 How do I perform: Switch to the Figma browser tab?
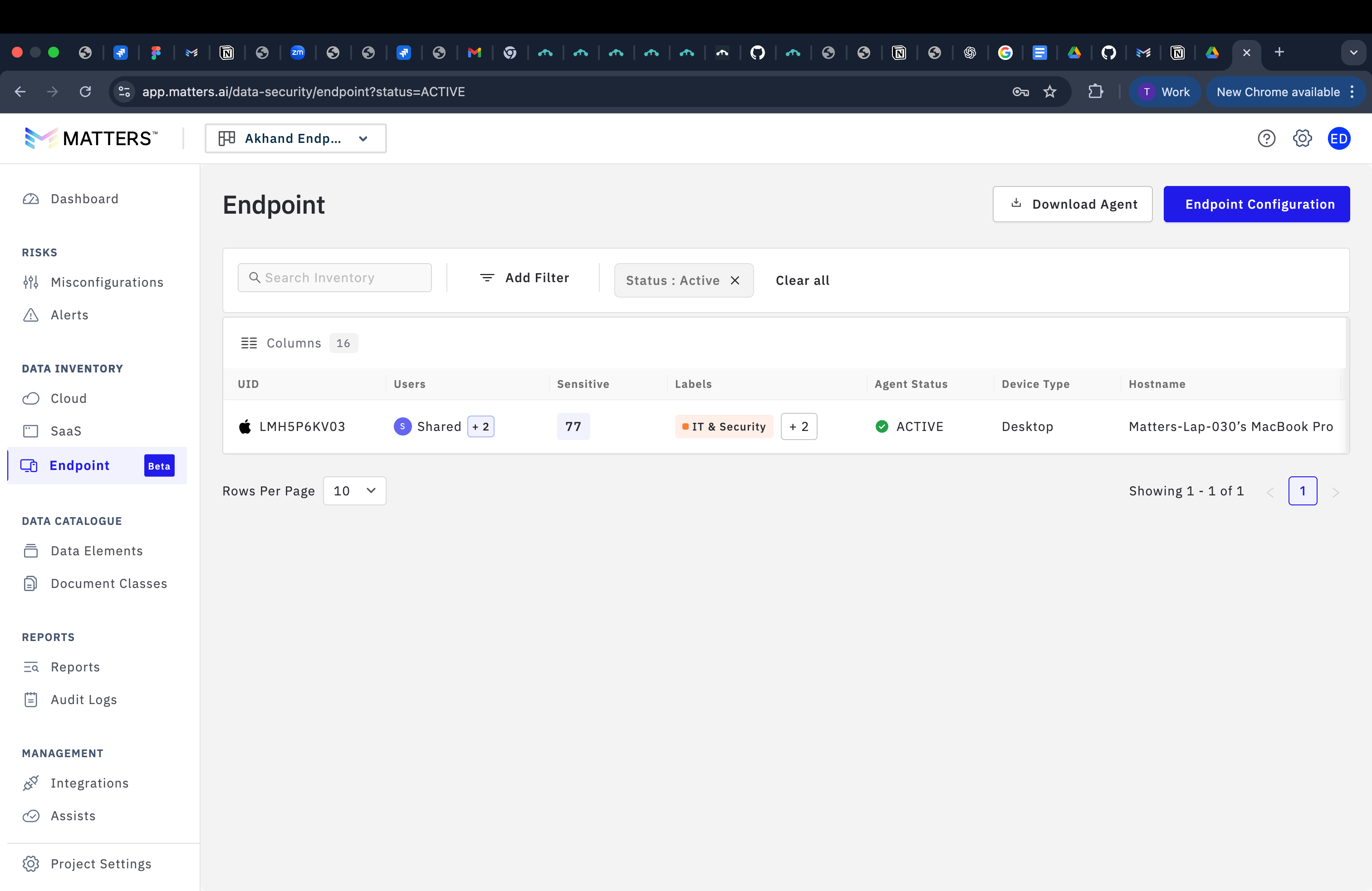tap(156, 53)
